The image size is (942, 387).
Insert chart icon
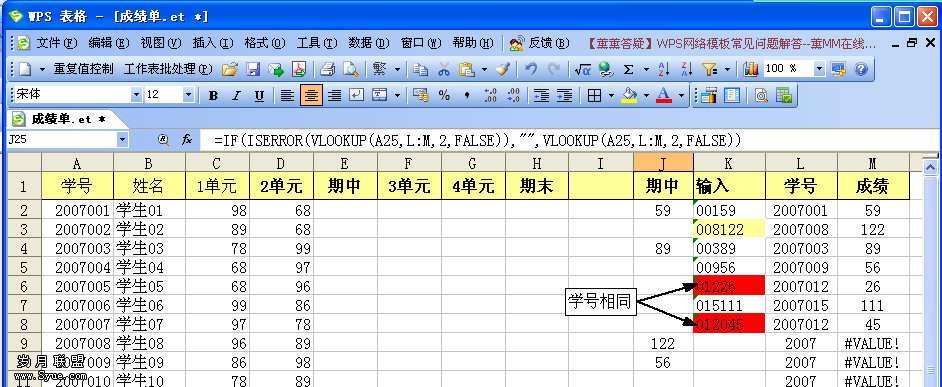[x=751, y=69]
